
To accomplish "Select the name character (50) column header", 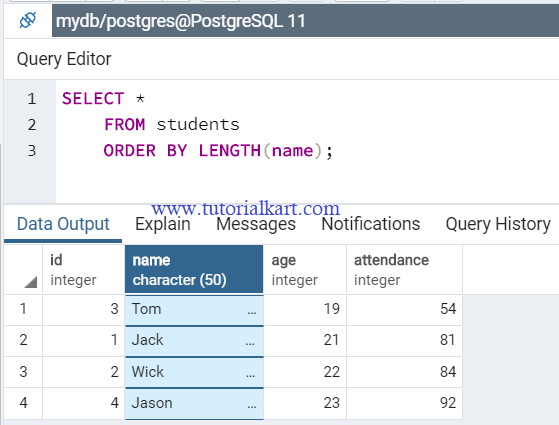I will coord(194,270).
